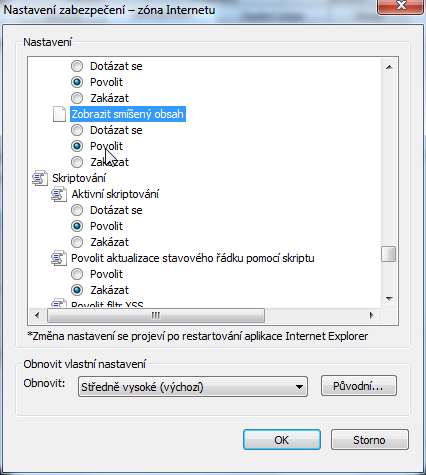This screenshot has width=426, height=475.
Task: Select Zakázat under Zobrazit smíšený obsah
Action: point(77,162)
